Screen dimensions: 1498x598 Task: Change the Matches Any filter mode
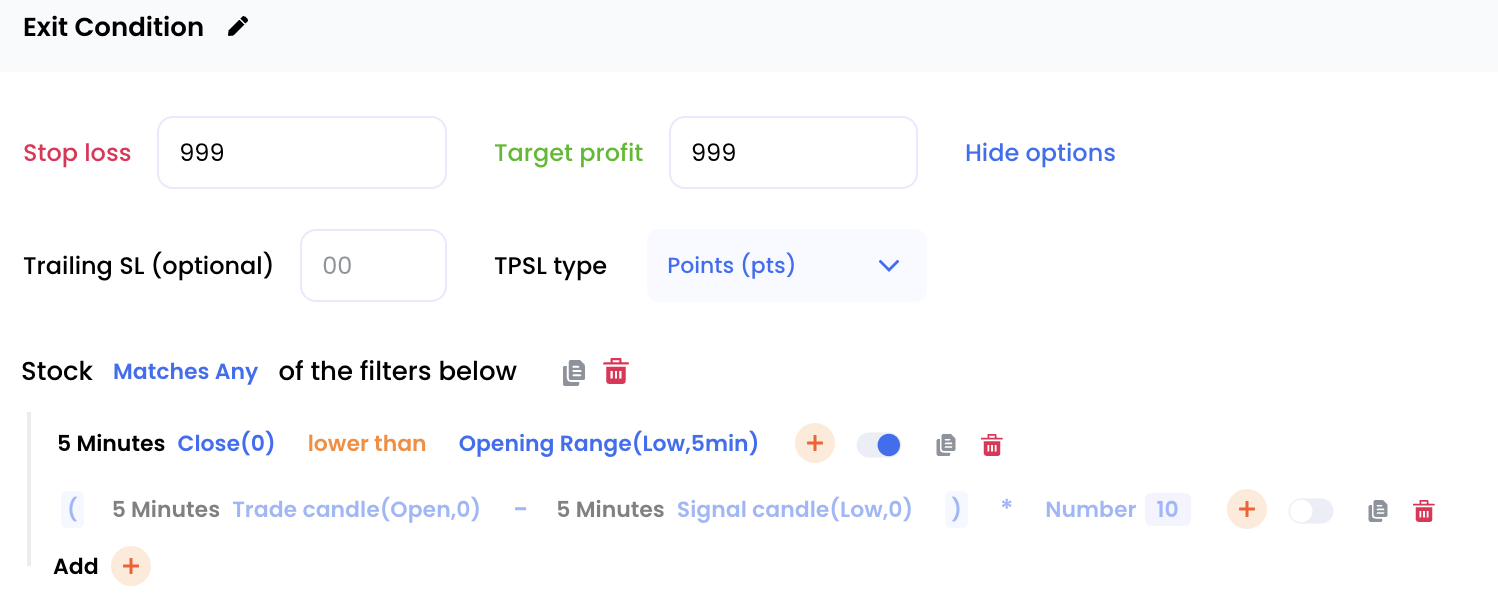(x=186, y=372)
